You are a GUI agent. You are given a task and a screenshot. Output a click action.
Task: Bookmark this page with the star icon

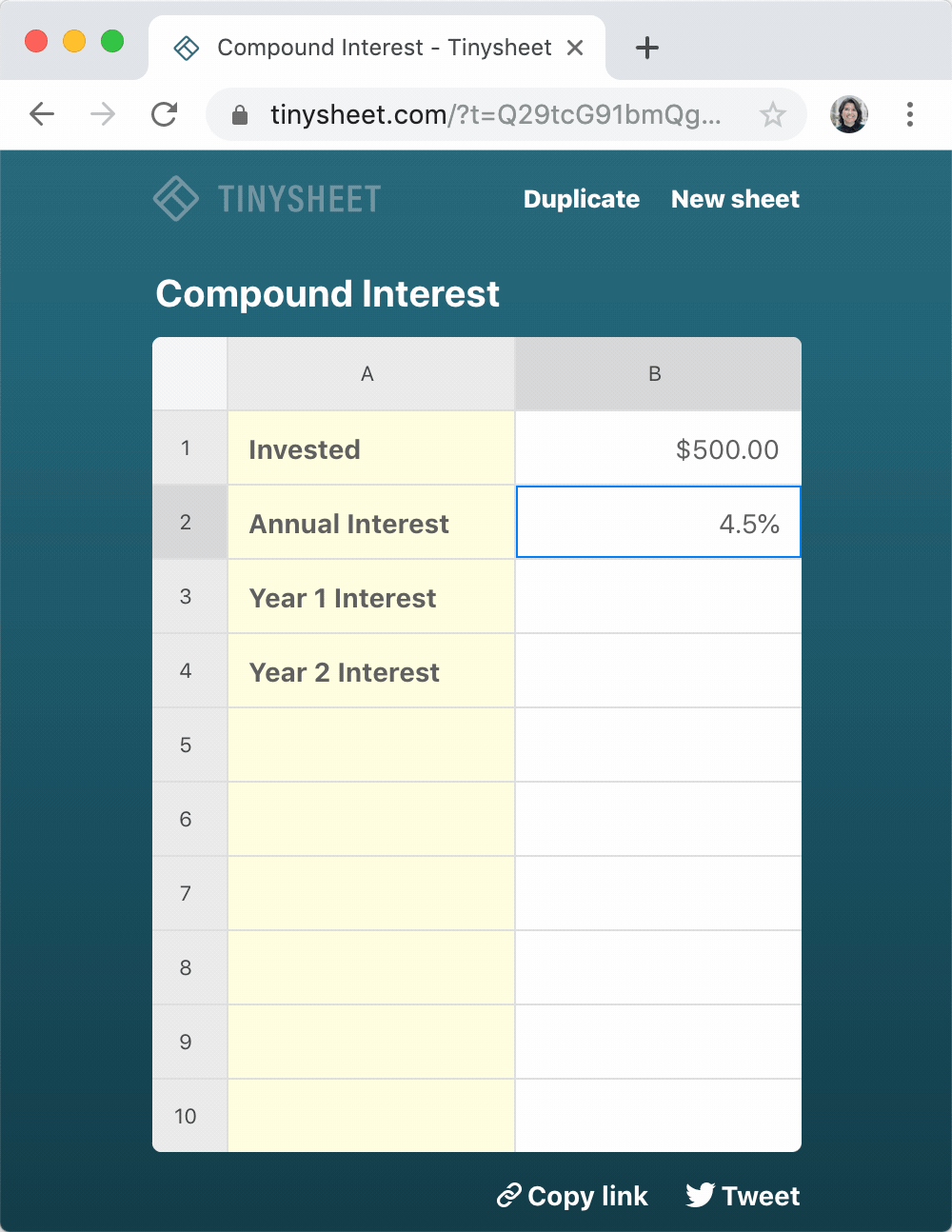coord(772,115)
